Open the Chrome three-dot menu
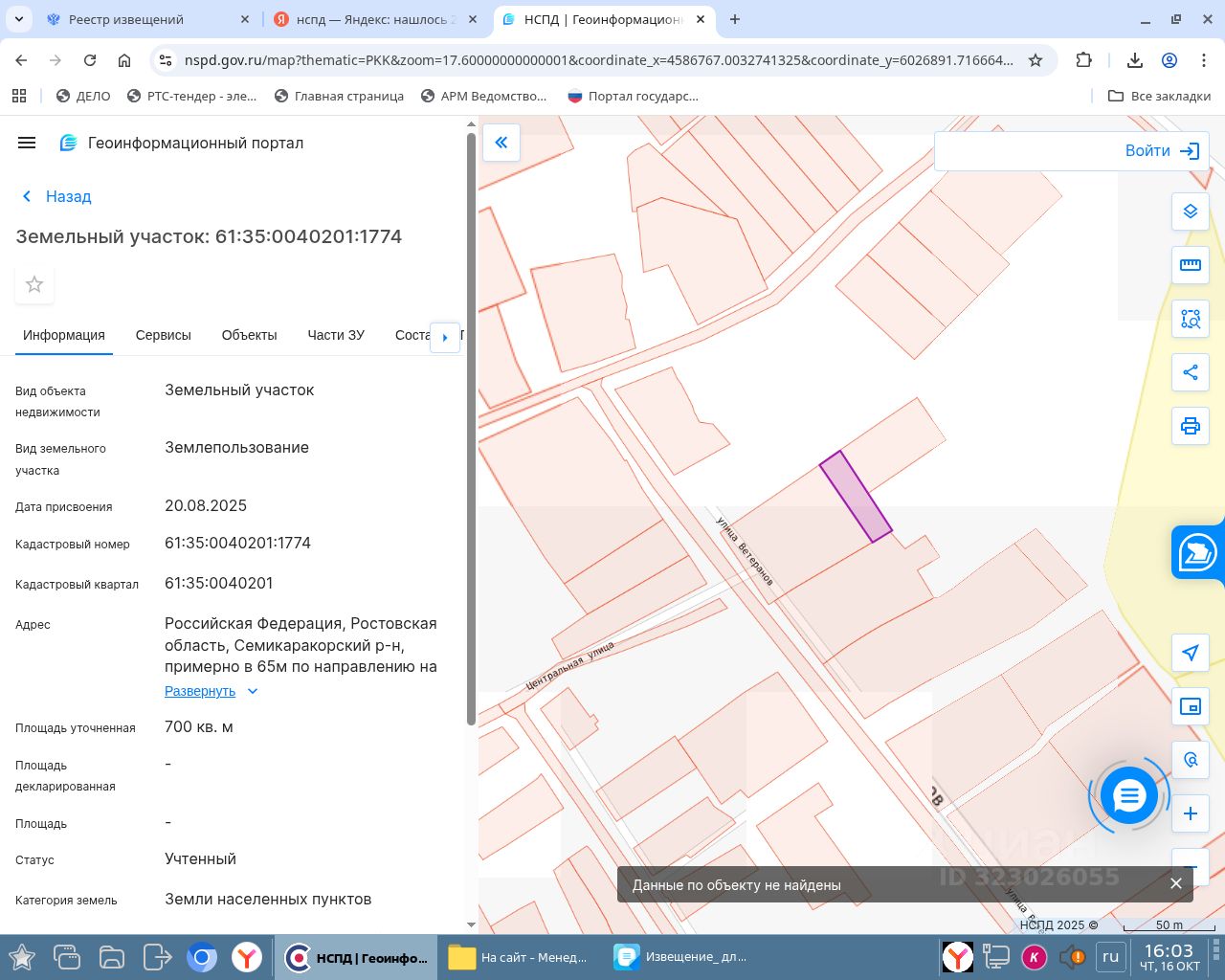Screen dimensions: 1225x980 point(1204,60)
